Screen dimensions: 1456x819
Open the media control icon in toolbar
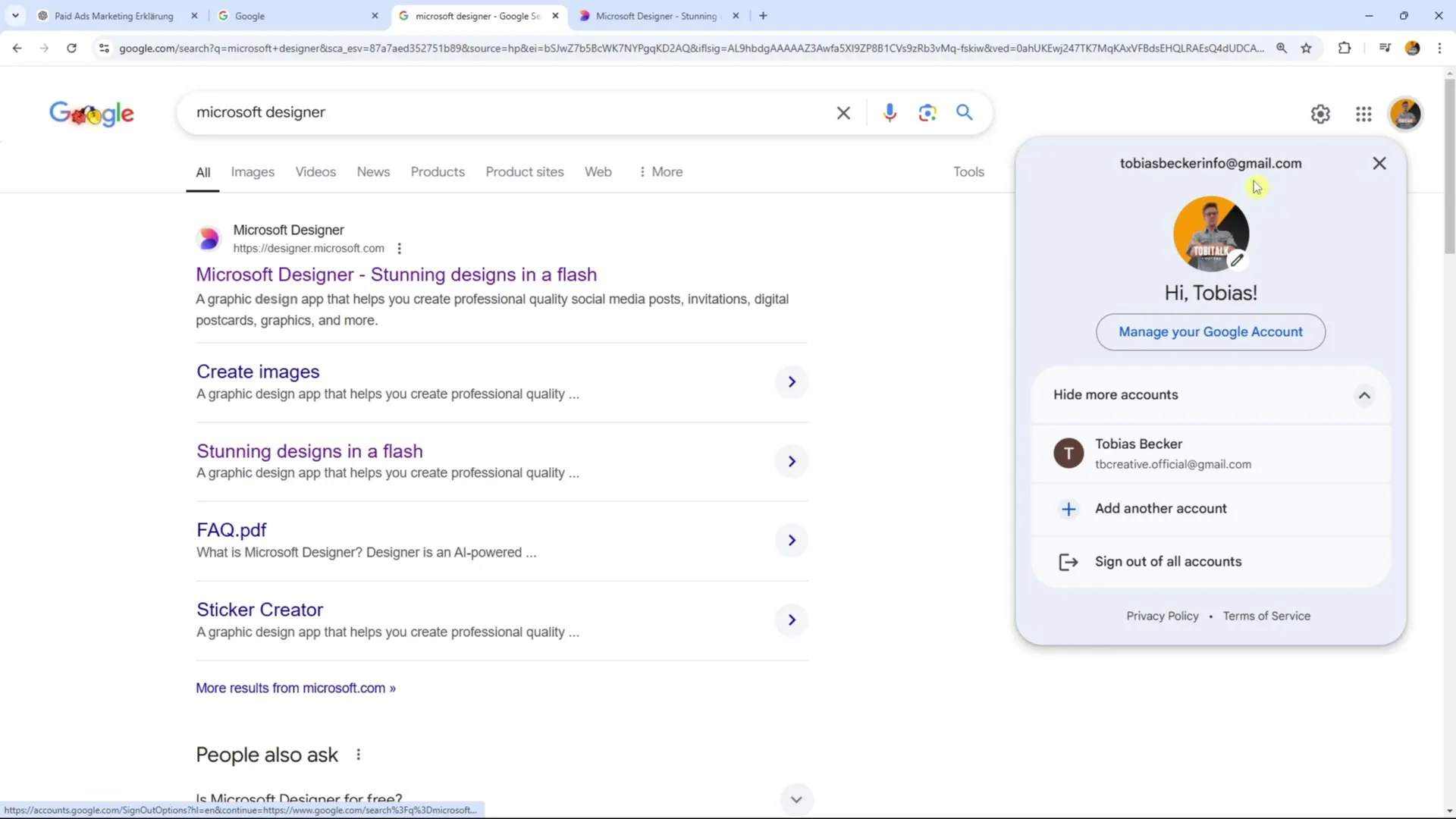pyautogui.click(x=1385, y=48)
